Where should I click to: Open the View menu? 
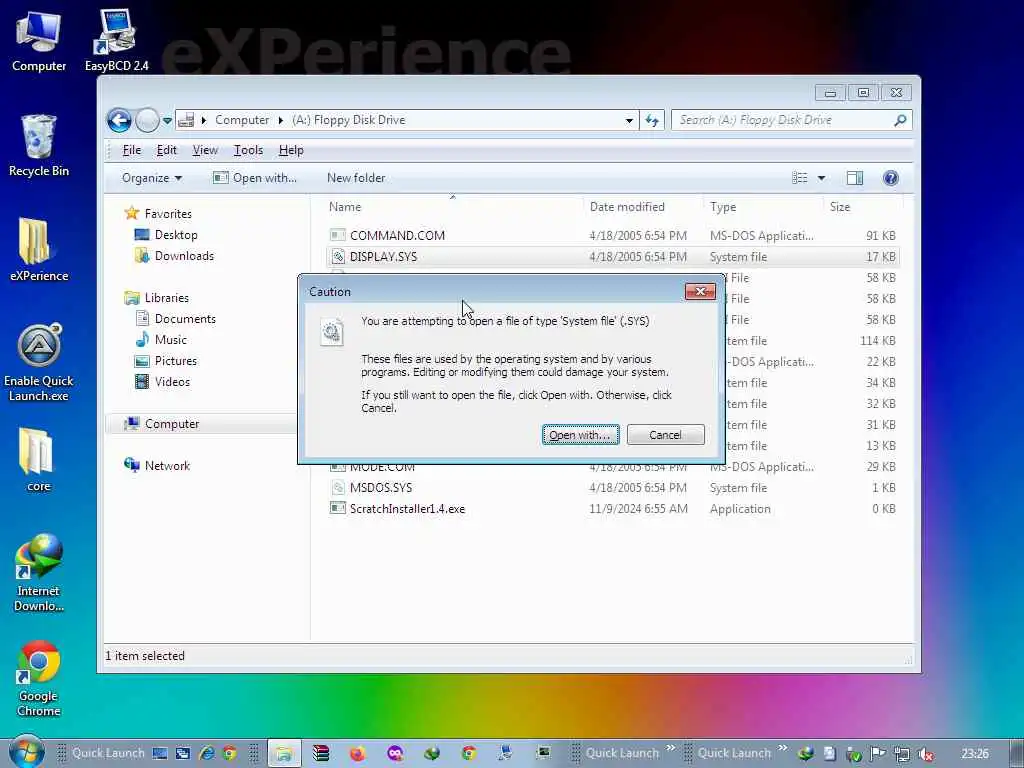coord(205,150)
